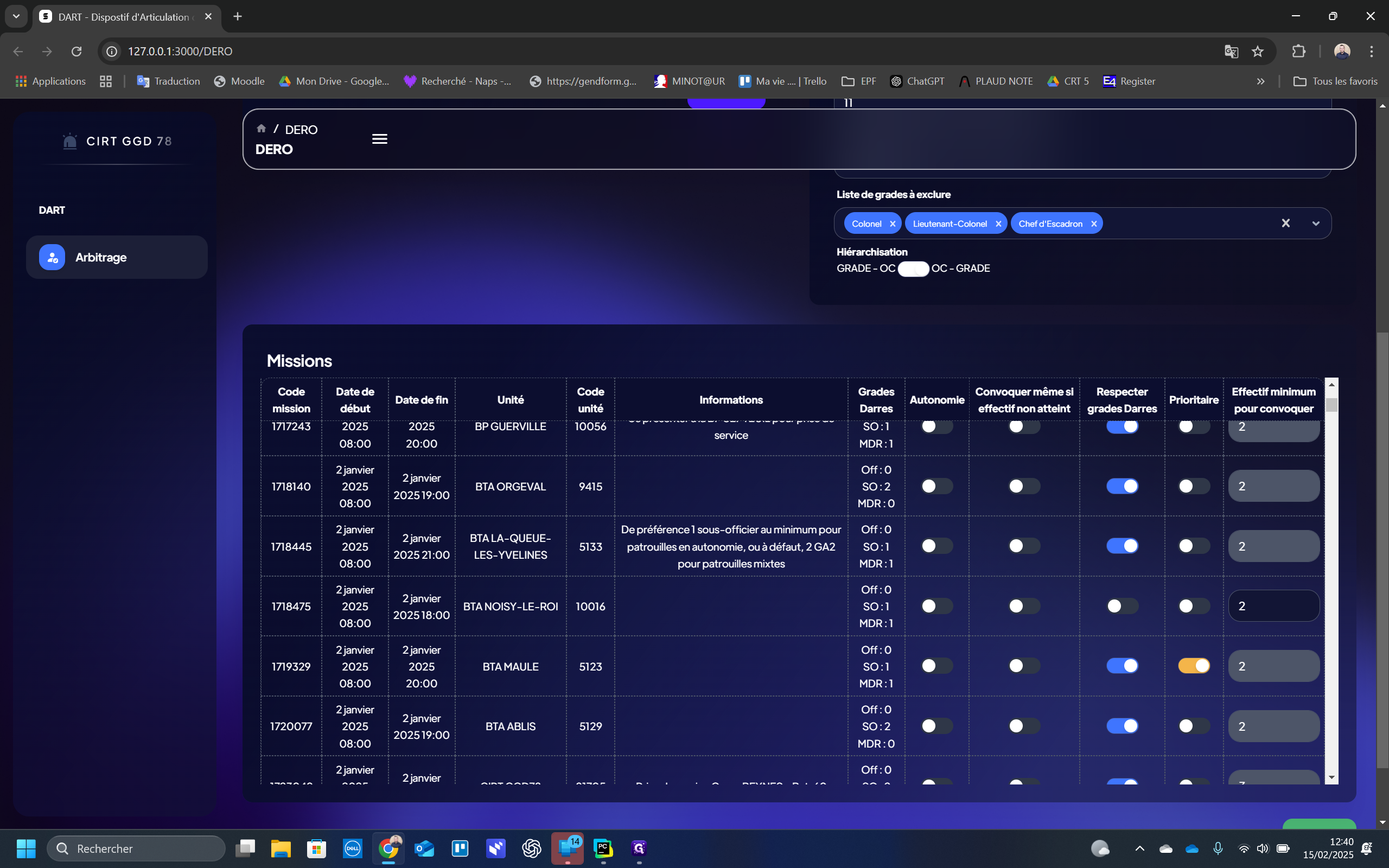Image resolution: width=1389 pixels, height=868 pixels.
Task: Show hidden system tray icons
Action: tap(1139, 848)
